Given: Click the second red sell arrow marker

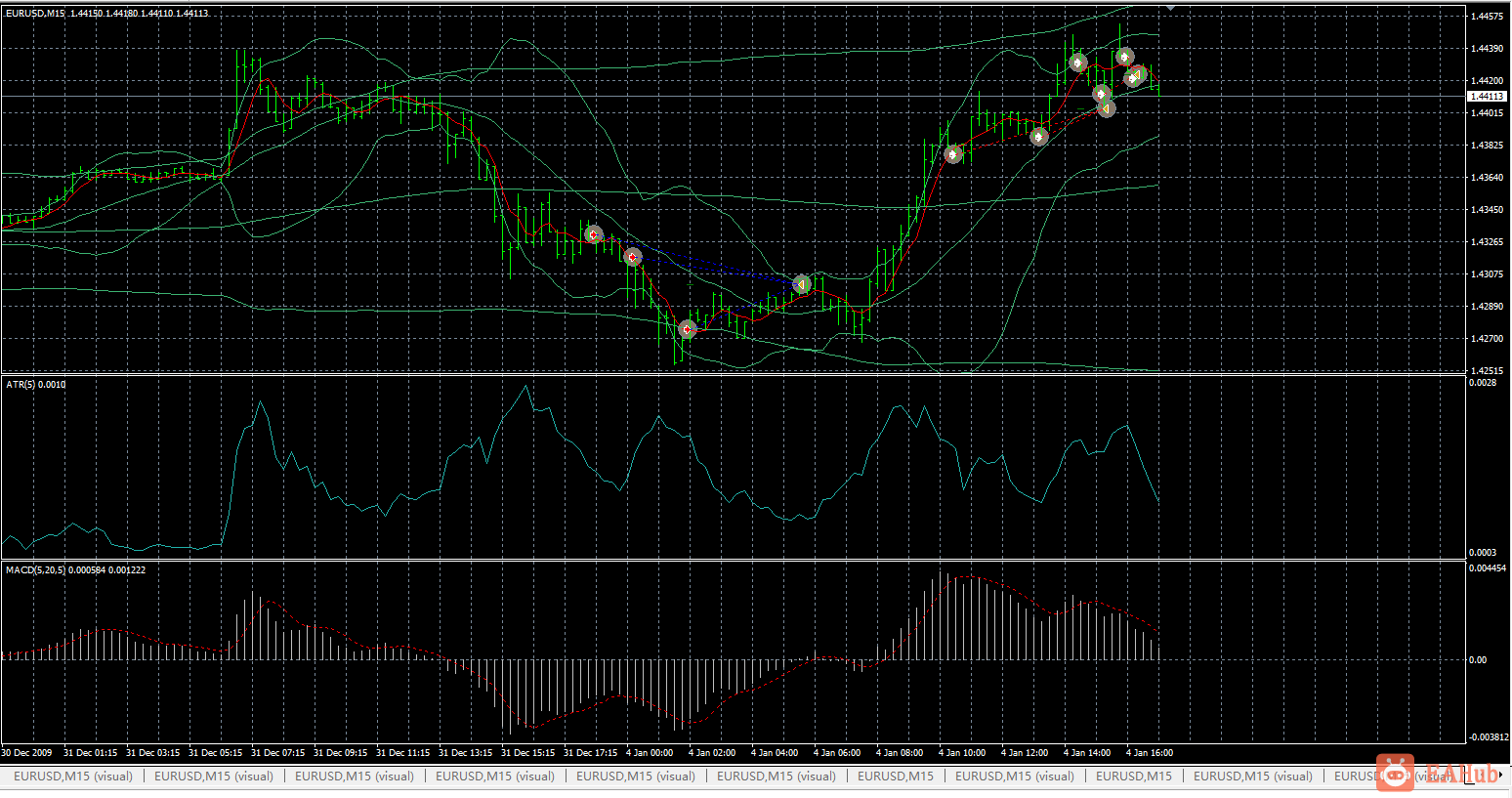Looking at the screenshot, I should (x=633, y=257).
